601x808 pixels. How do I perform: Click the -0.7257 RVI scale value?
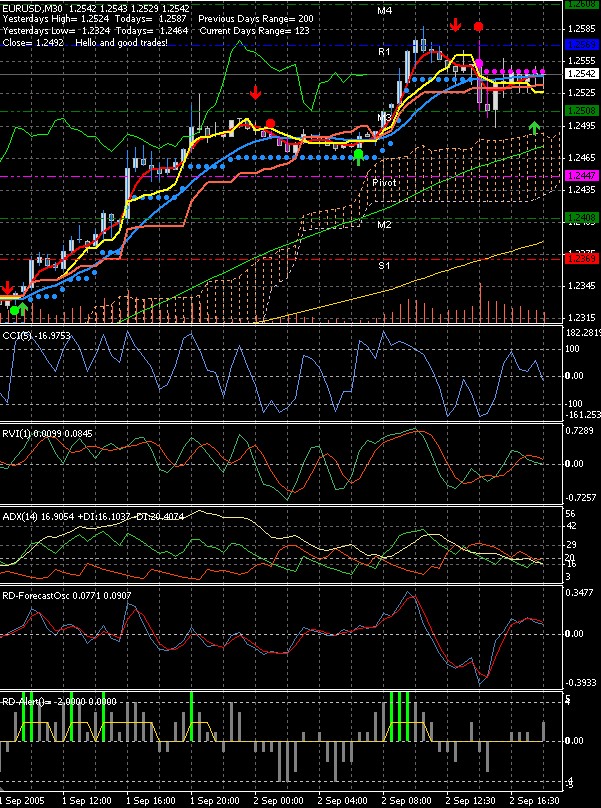pos(582,498)
